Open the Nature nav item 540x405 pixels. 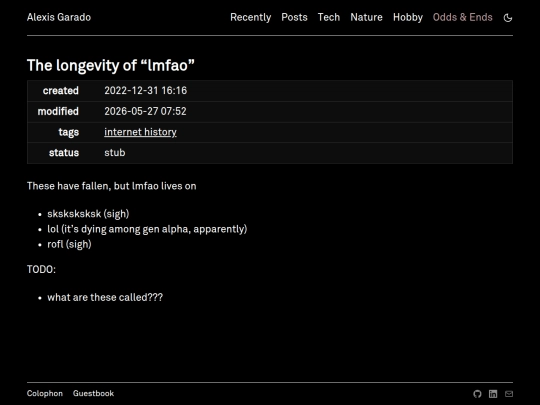(x=366, y=17)
